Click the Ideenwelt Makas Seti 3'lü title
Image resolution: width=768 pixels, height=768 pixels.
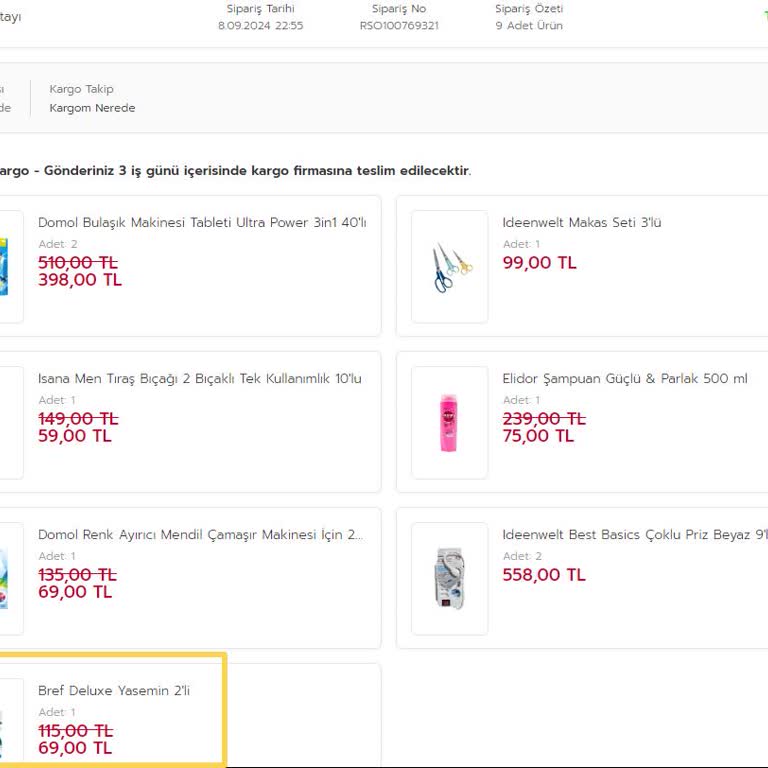pyautogui.click(x=581, y=222)
